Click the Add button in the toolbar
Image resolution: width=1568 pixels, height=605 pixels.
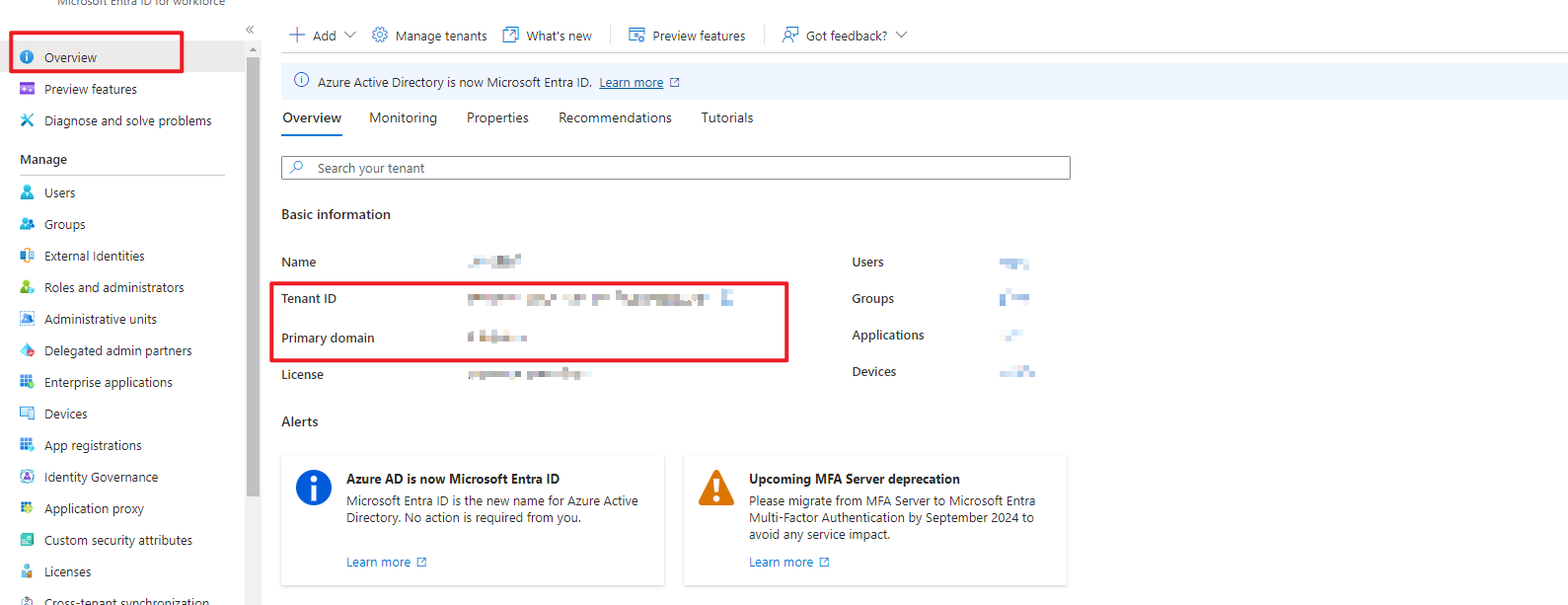point(323,36)
